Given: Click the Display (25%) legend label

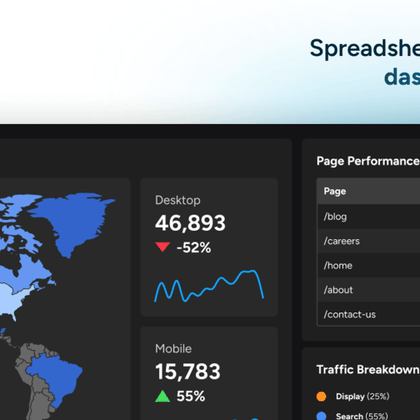Looking at the screenshot, I should (x=363, y=396).
